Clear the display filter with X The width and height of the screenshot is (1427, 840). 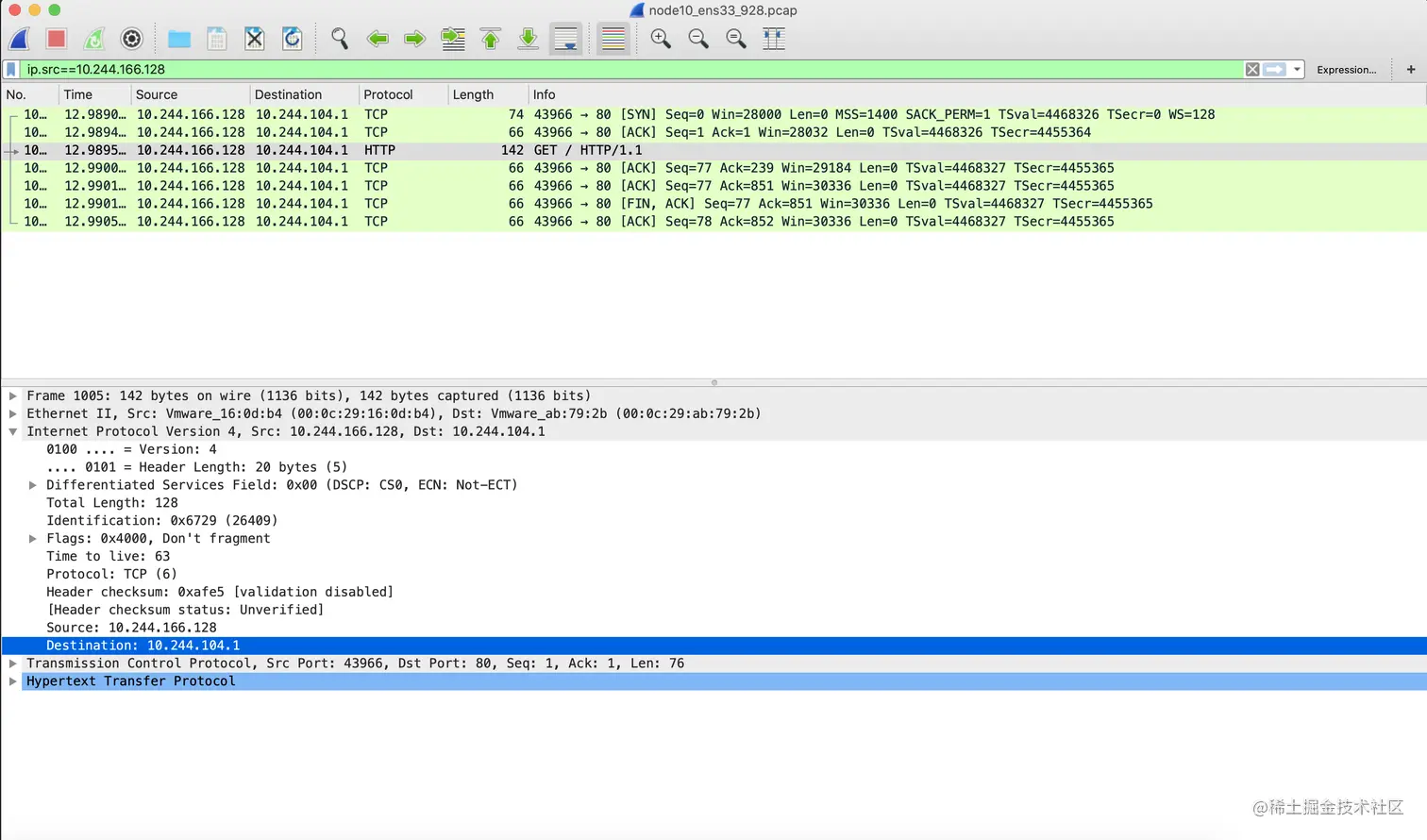tap(1252, 70)
